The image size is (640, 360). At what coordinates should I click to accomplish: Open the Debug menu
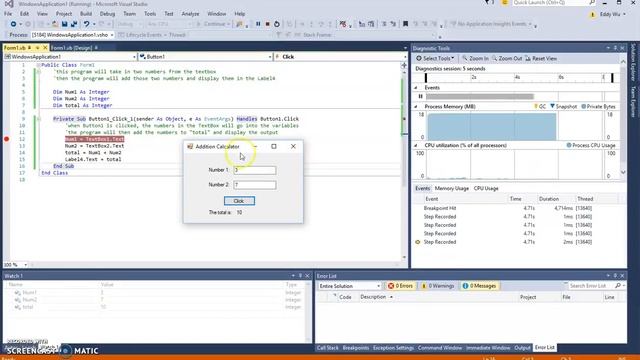107,14
